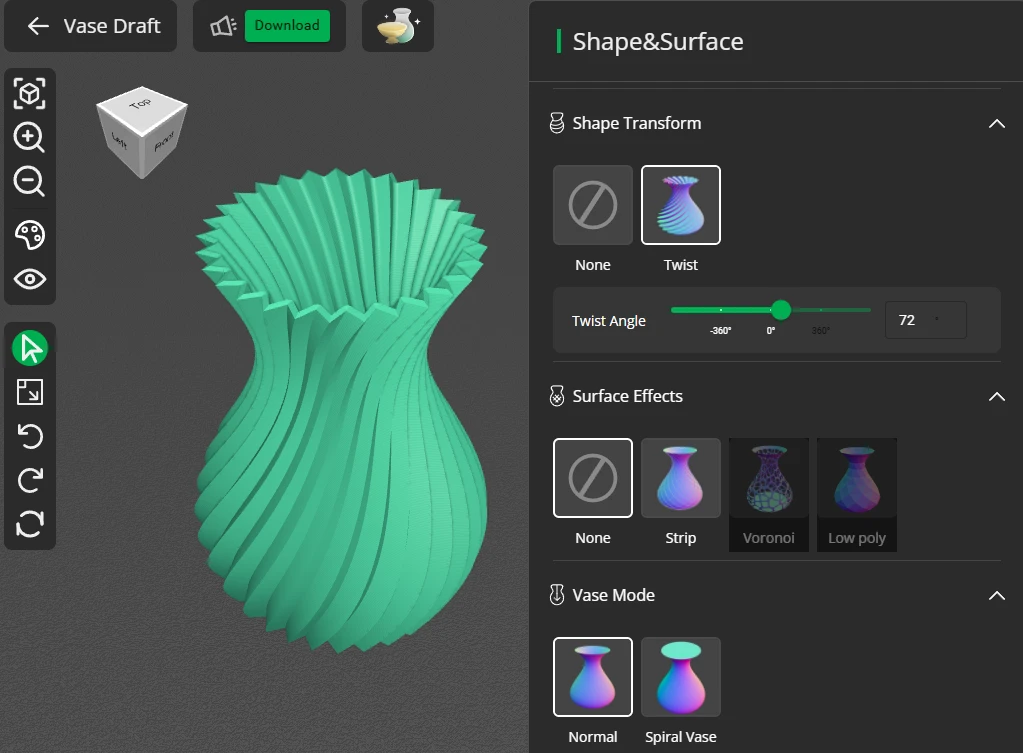1023x753 pixels.
Task: Collapse the Vase Mode section
Action: (996, 596)
